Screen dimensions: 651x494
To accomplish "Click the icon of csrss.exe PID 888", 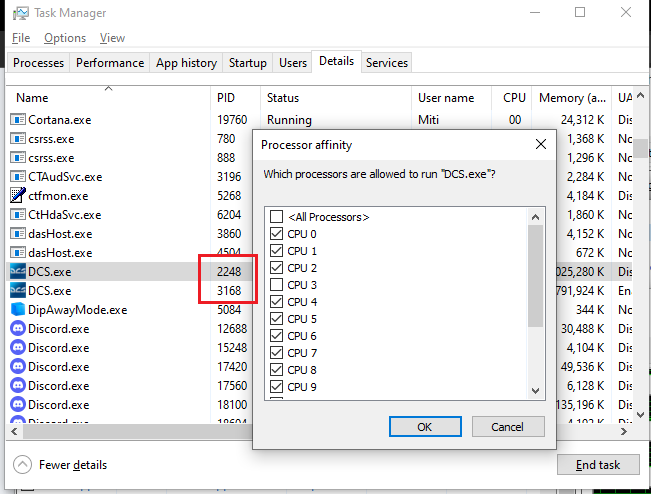I will [x=18, y=158].
